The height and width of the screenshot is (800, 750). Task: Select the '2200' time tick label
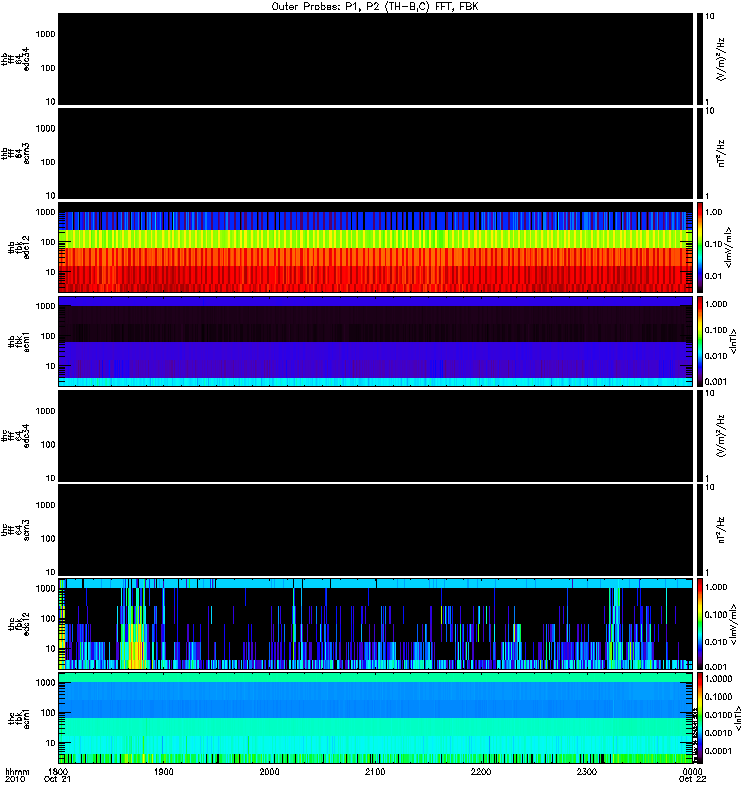coord(481,771)
